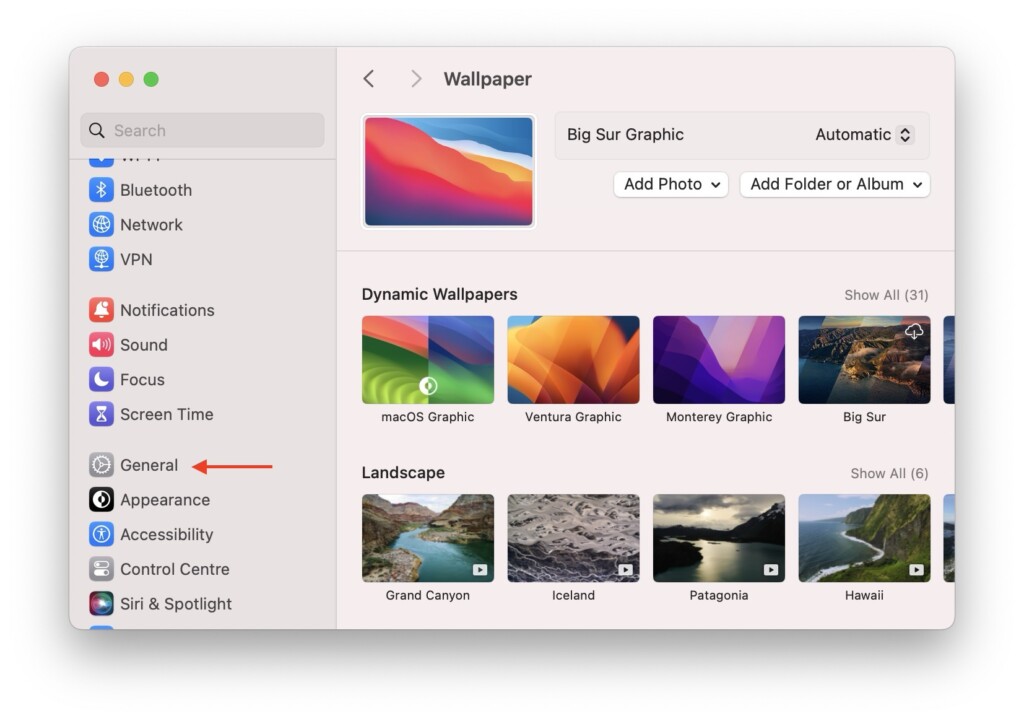Click the Dynamic Wallpapers section heading
Image resolution: width=1024 pixels, height=721 pixels.
coord(440,295)
